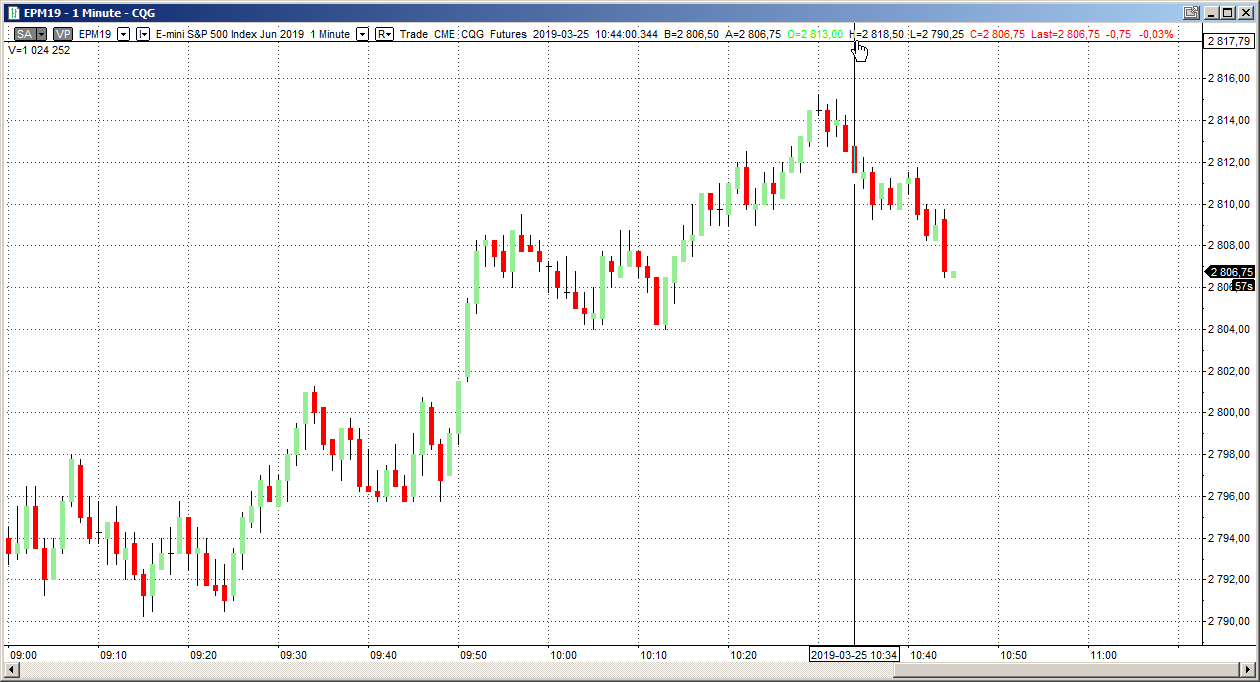
Task: Click the 09:50 time axis label
Action: click(473, 655)
